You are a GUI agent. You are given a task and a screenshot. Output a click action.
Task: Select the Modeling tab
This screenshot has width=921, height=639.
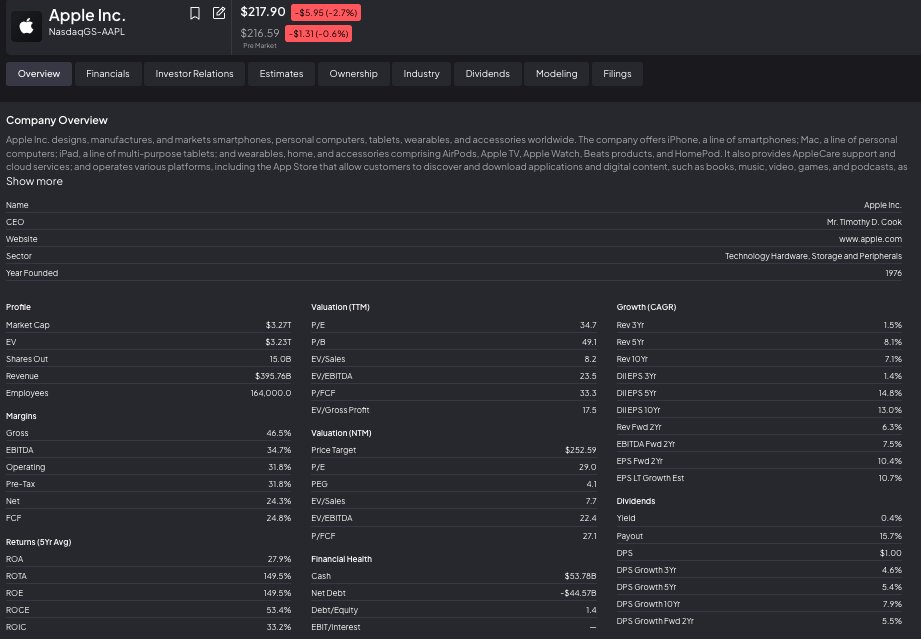coord(556,74)
